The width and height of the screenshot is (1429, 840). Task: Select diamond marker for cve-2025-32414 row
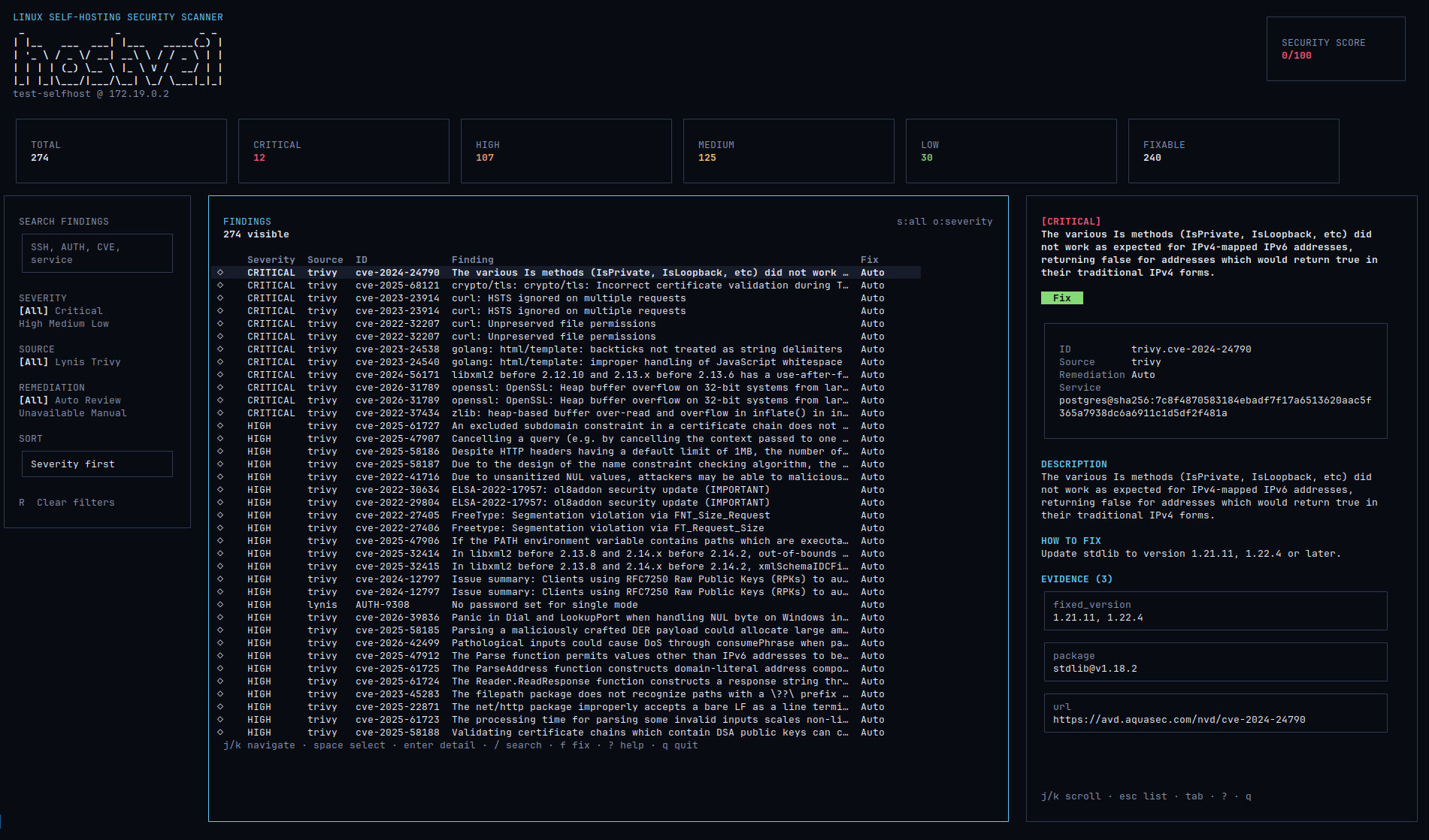(220, 554)
